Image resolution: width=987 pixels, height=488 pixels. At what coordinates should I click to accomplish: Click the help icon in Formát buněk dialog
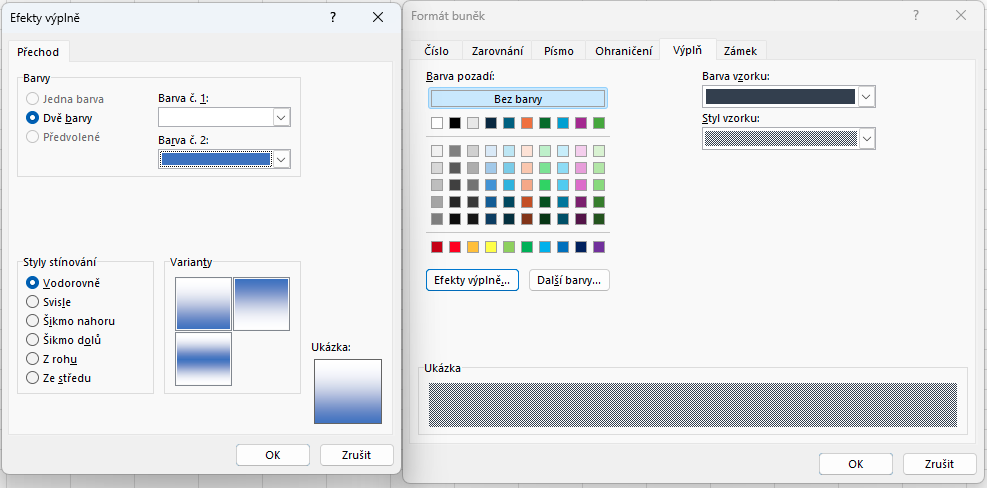[x=915, y=16]
